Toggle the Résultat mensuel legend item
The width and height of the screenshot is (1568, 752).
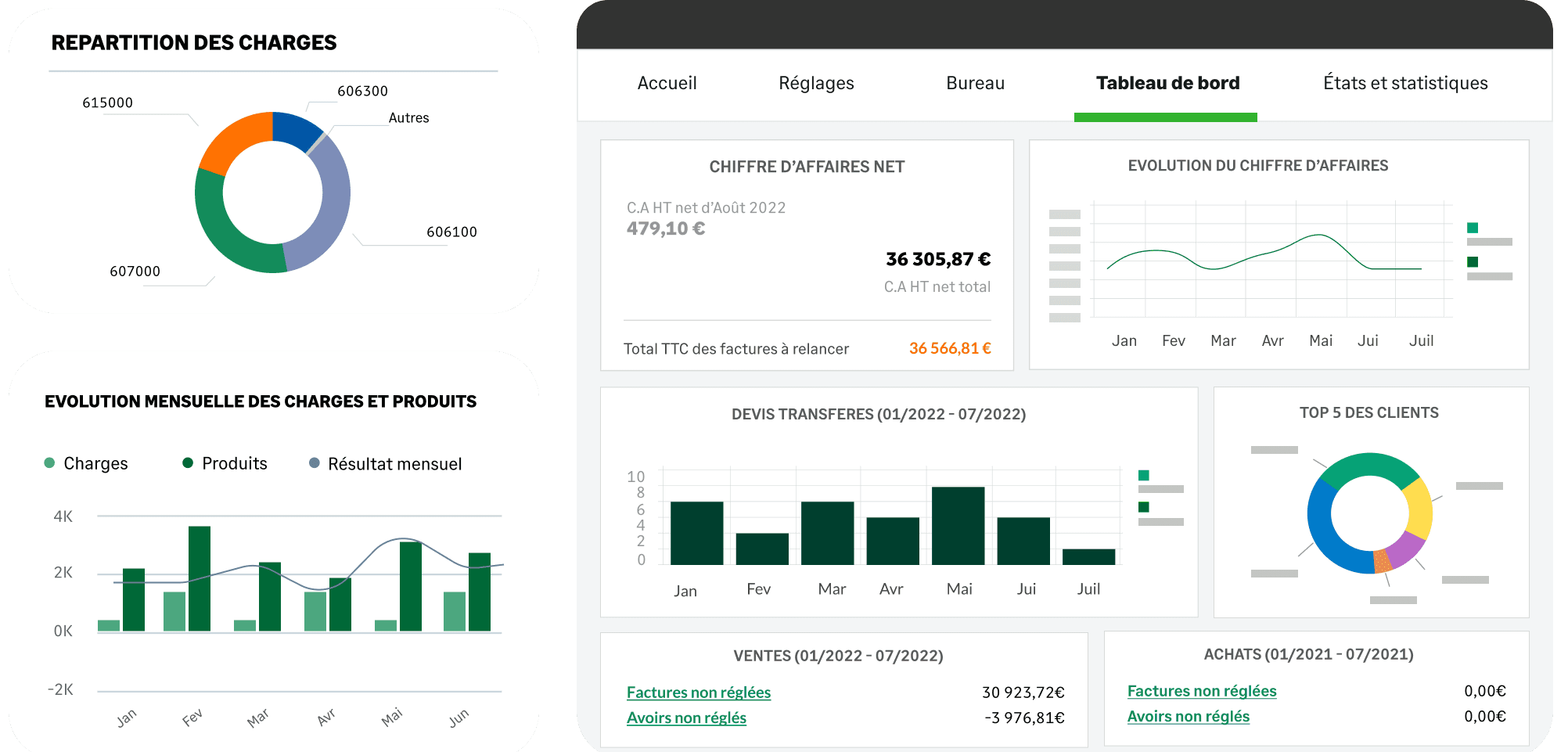point(386,464)
